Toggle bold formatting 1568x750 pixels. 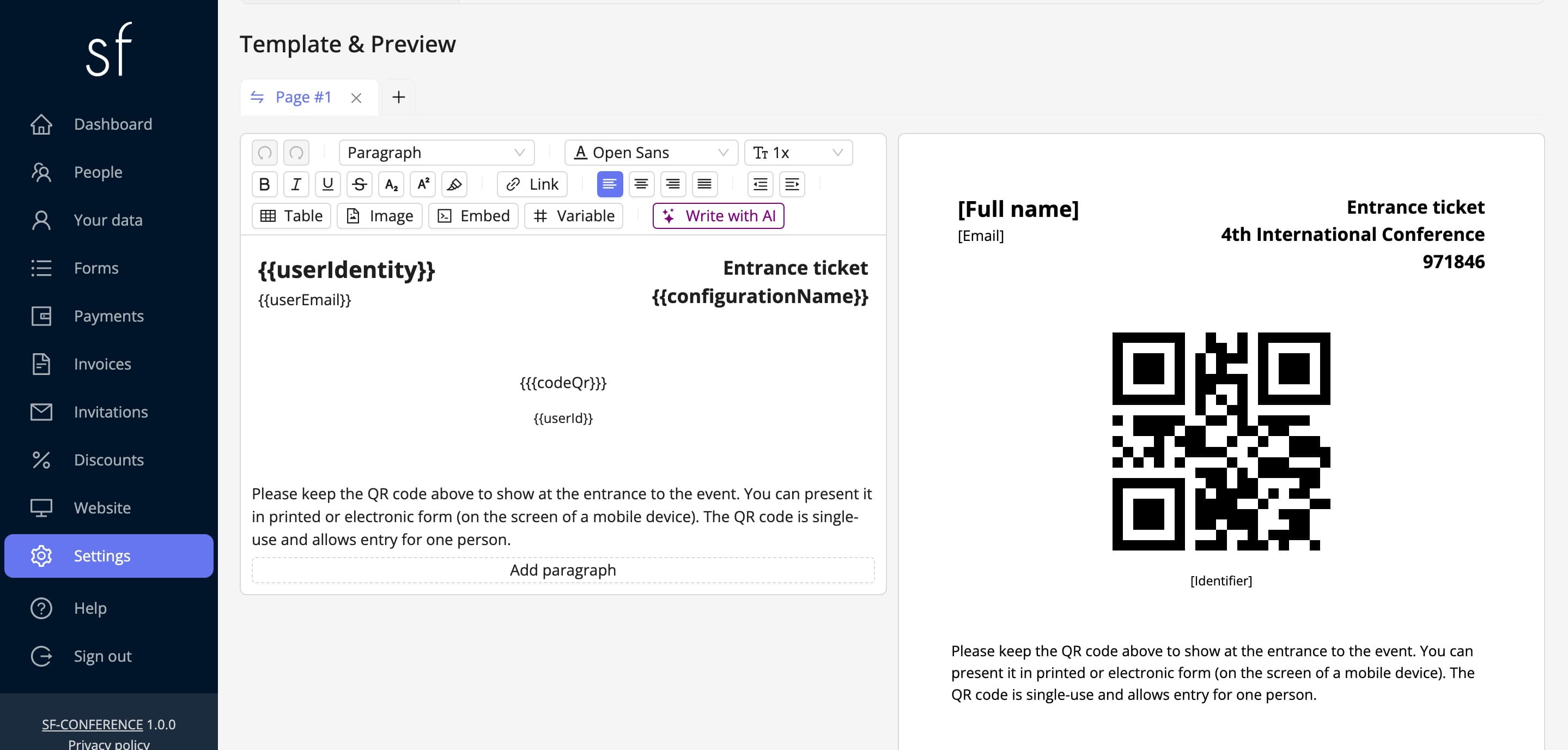pyautogui.click(x=264, y=184)
